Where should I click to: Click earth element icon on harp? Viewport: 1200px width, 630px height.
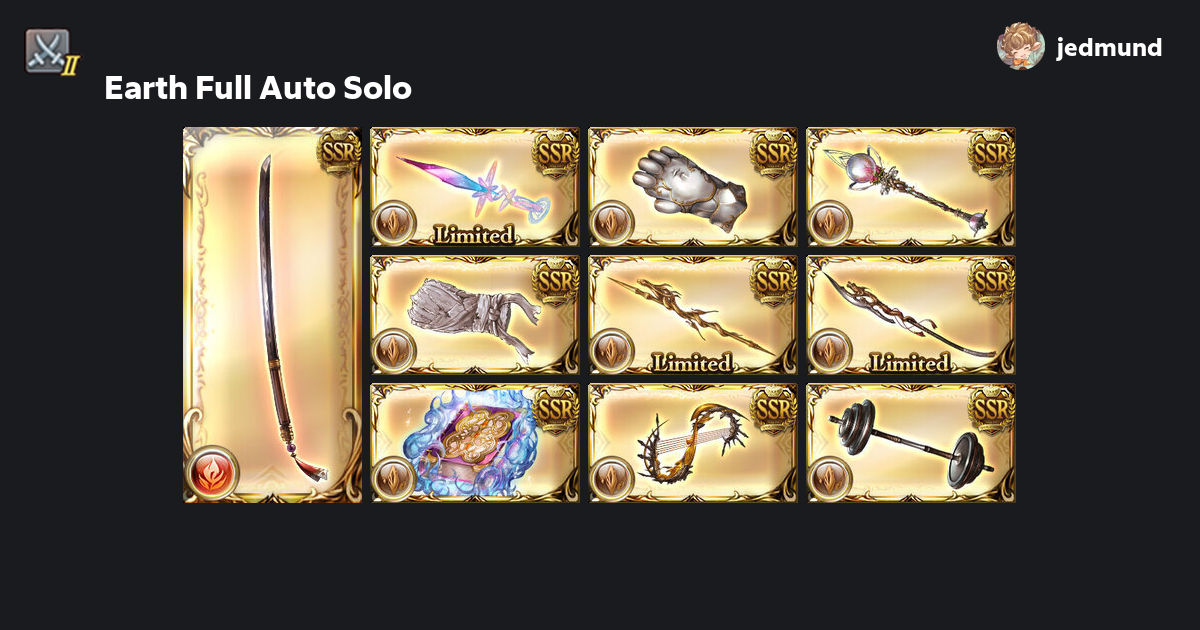612,479
